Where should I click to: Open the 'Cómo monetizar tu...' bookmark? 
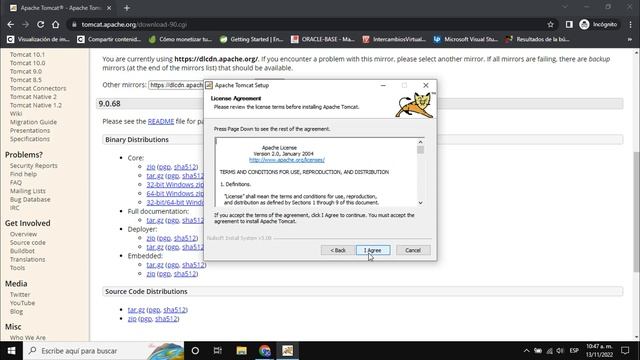pyautogui.click(x=180, y=39)
